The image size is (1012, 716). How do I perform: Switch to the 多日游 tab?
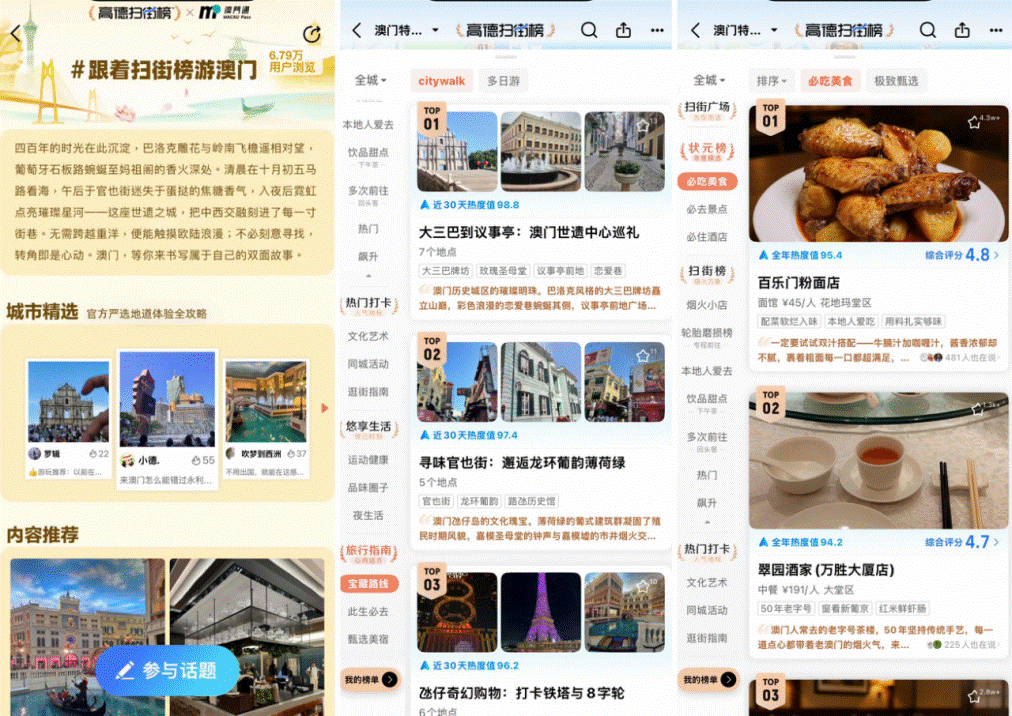(x=505, y=81)
